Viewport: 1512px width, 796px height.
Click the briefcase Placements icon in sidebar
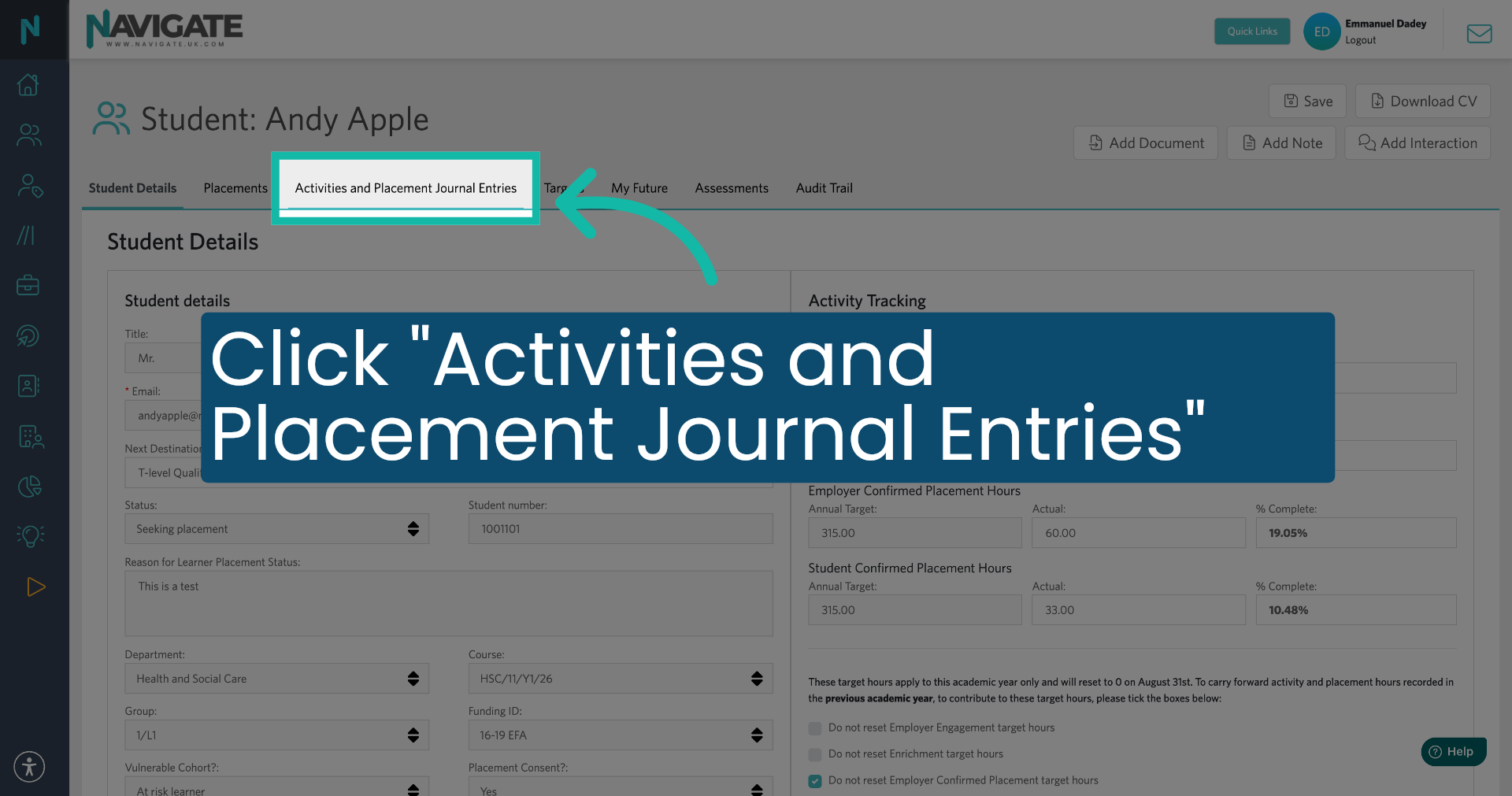pos(28,285)
